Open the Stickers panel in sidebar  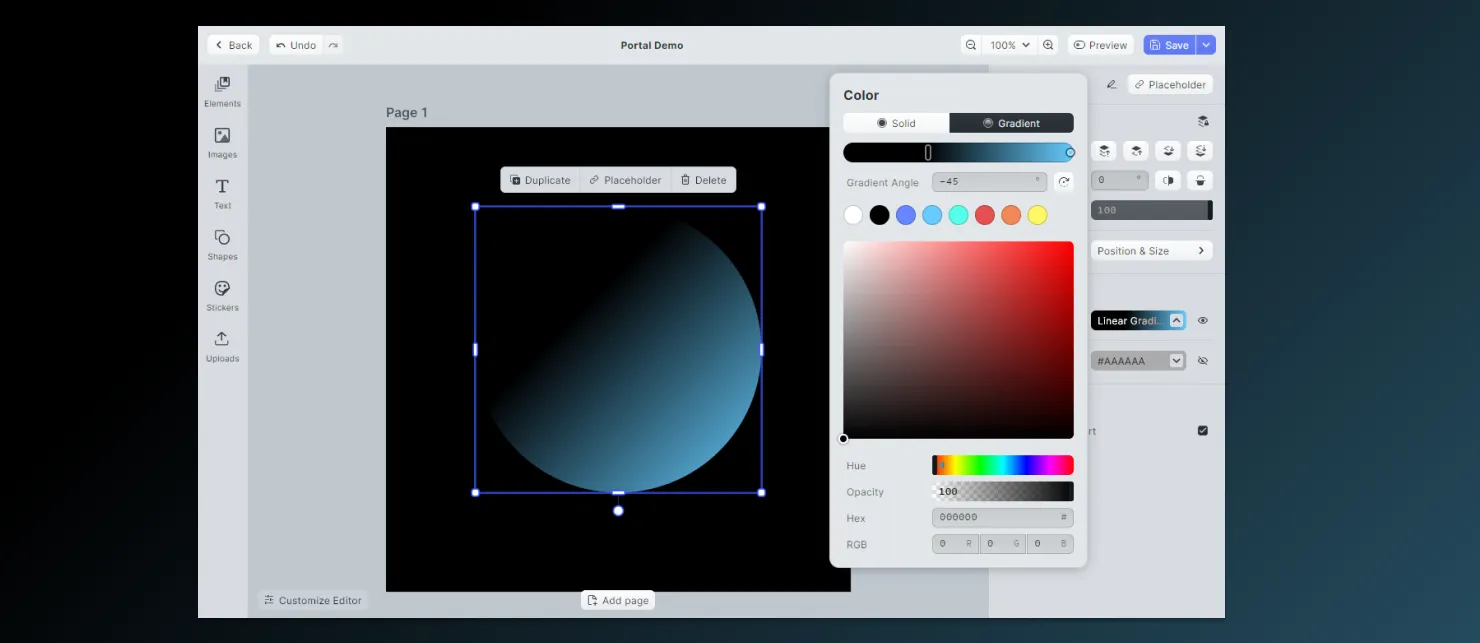[222, 295]
